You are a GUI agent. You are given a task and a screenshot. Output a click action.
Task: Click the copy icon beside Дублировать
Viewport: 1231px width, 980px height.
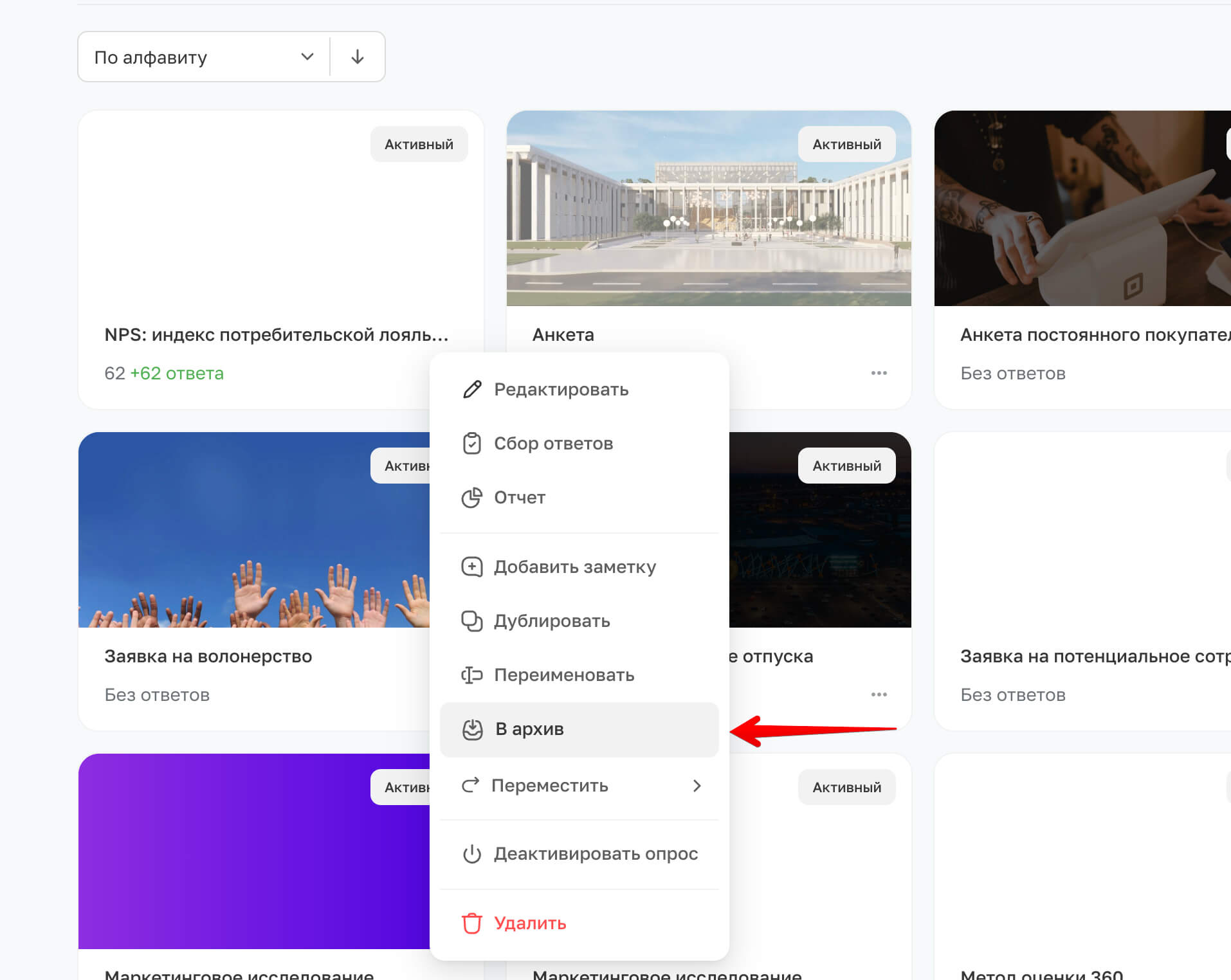coord(472,621)
